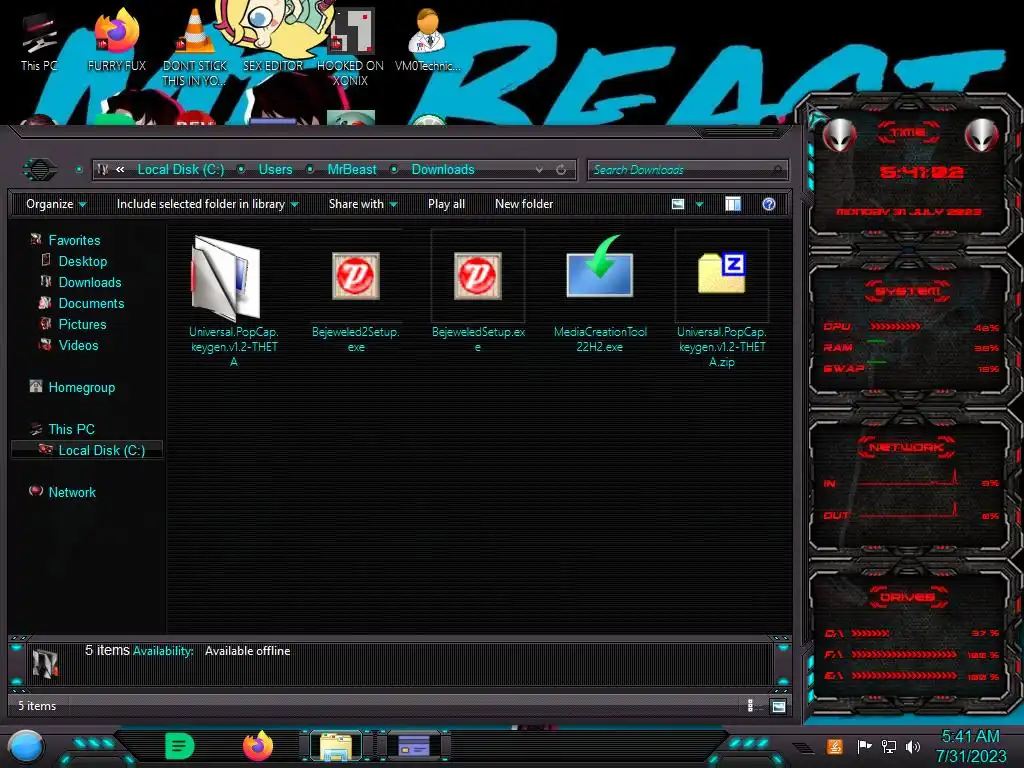Image resolution: width=1024 pixels, height=768 pixels.
Task: Select Local Disk (C:) in navigation pane
Action: (x=87, y=450)
